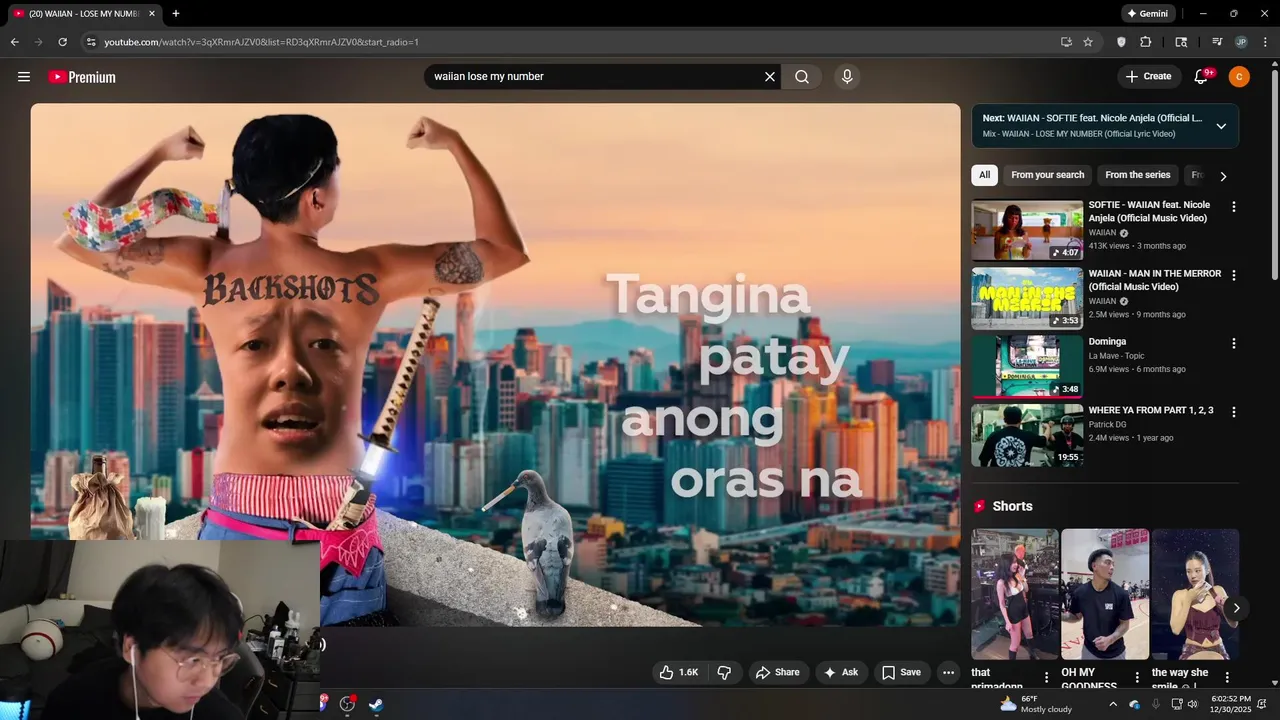Open 'that primadonn' short thumbnail

[x=1015, y=594]
